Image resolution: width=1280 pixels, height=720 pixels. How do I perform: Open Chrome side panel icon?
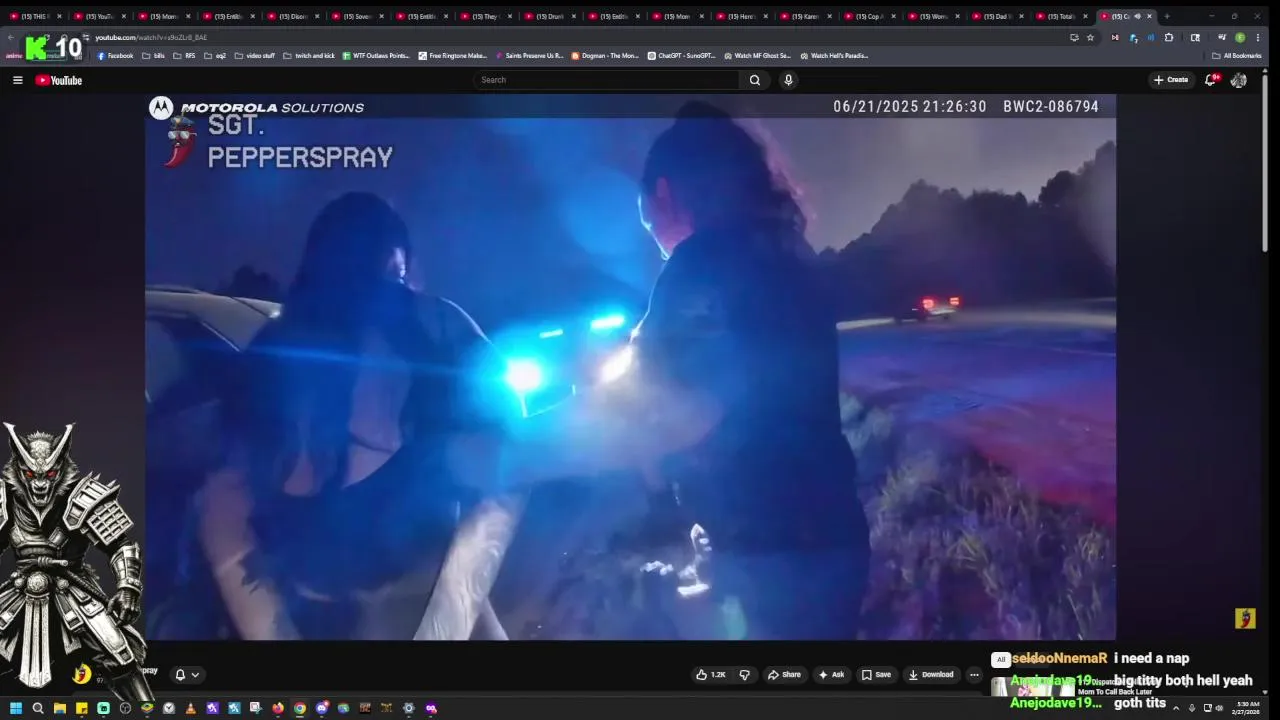(x=1195, y=38)
